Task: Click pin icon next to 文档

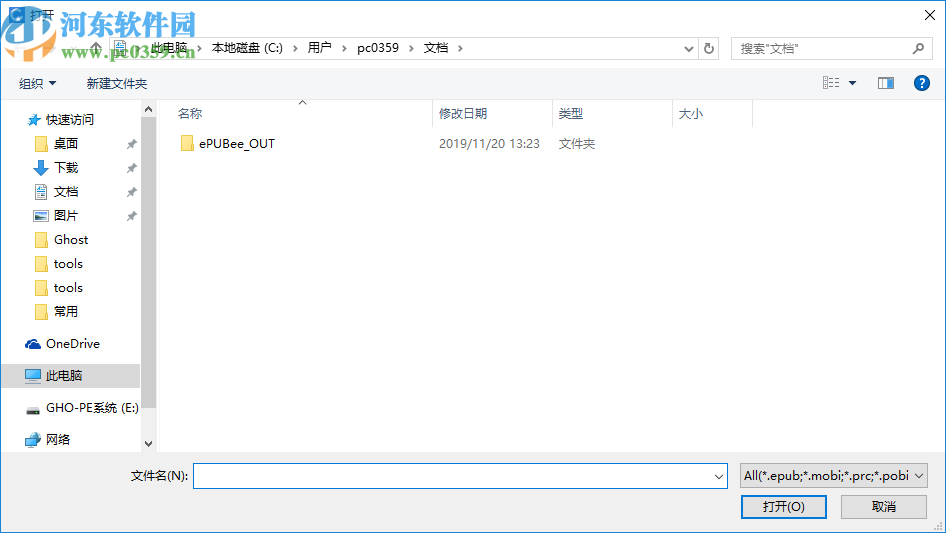Action: [131, 192]
